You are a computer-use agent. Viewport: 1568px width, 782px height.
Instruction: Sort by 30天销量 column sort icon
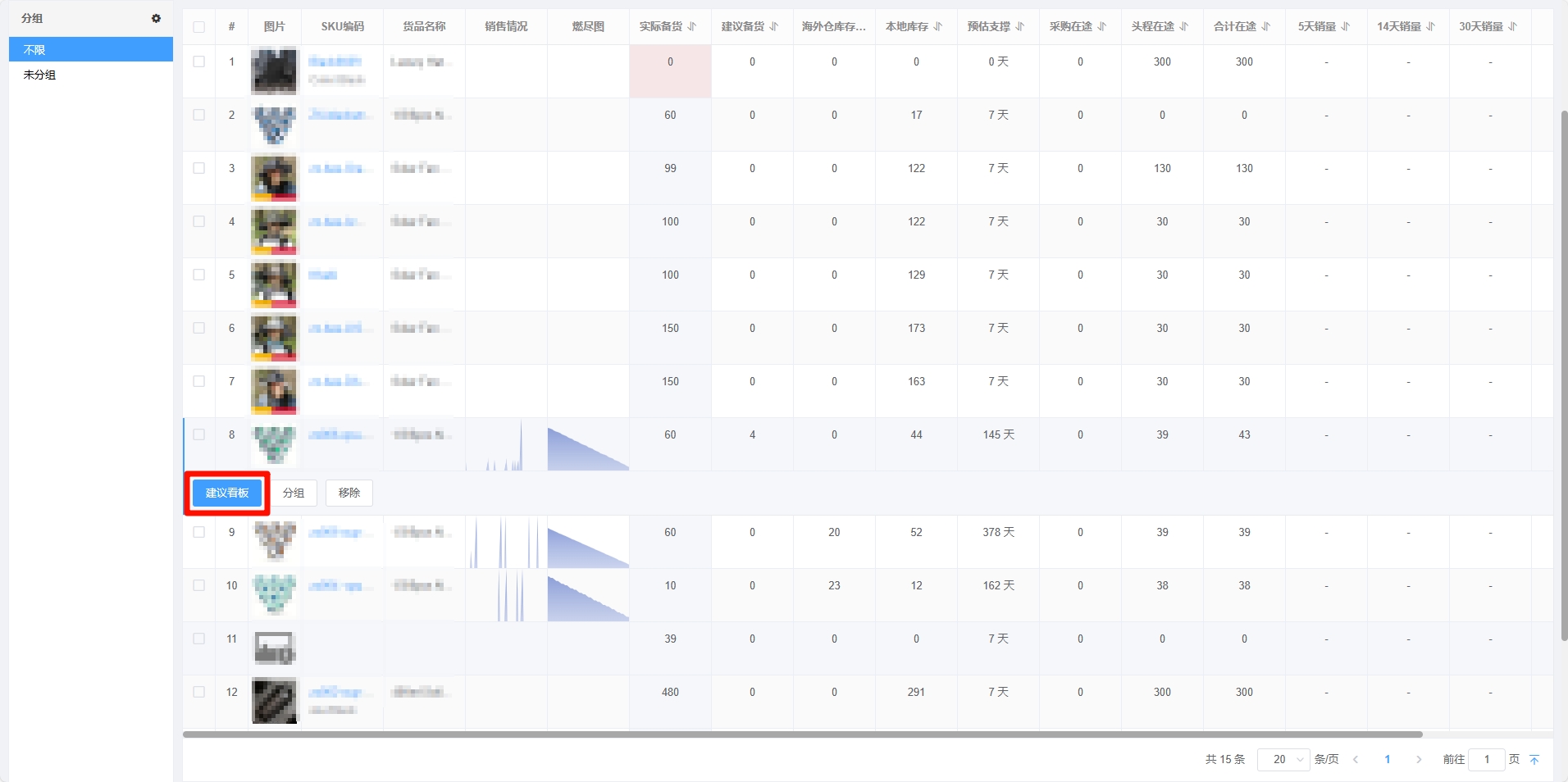coord(1512,26)
